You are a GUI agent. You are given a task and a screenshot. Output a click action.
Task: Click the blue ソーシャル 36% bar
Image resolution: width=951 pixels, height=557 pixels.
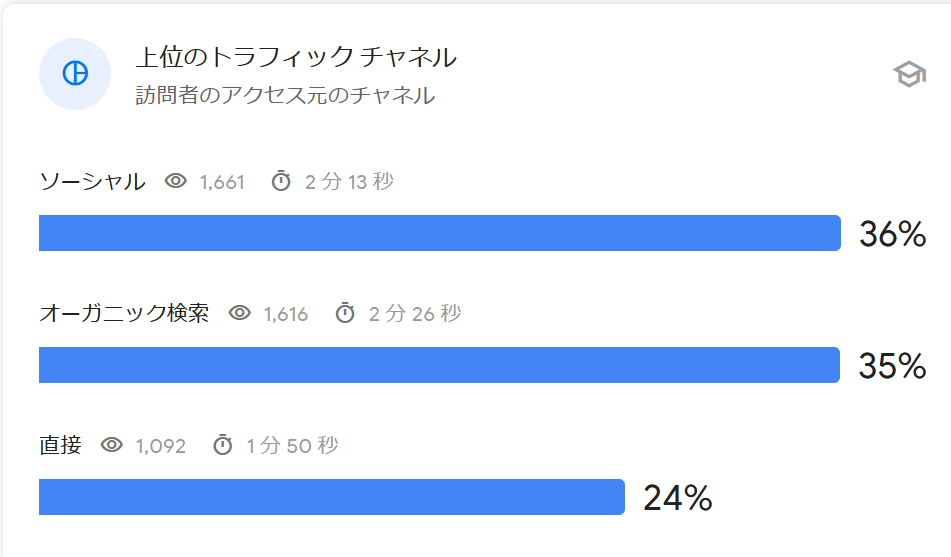(x=439, y=233)
